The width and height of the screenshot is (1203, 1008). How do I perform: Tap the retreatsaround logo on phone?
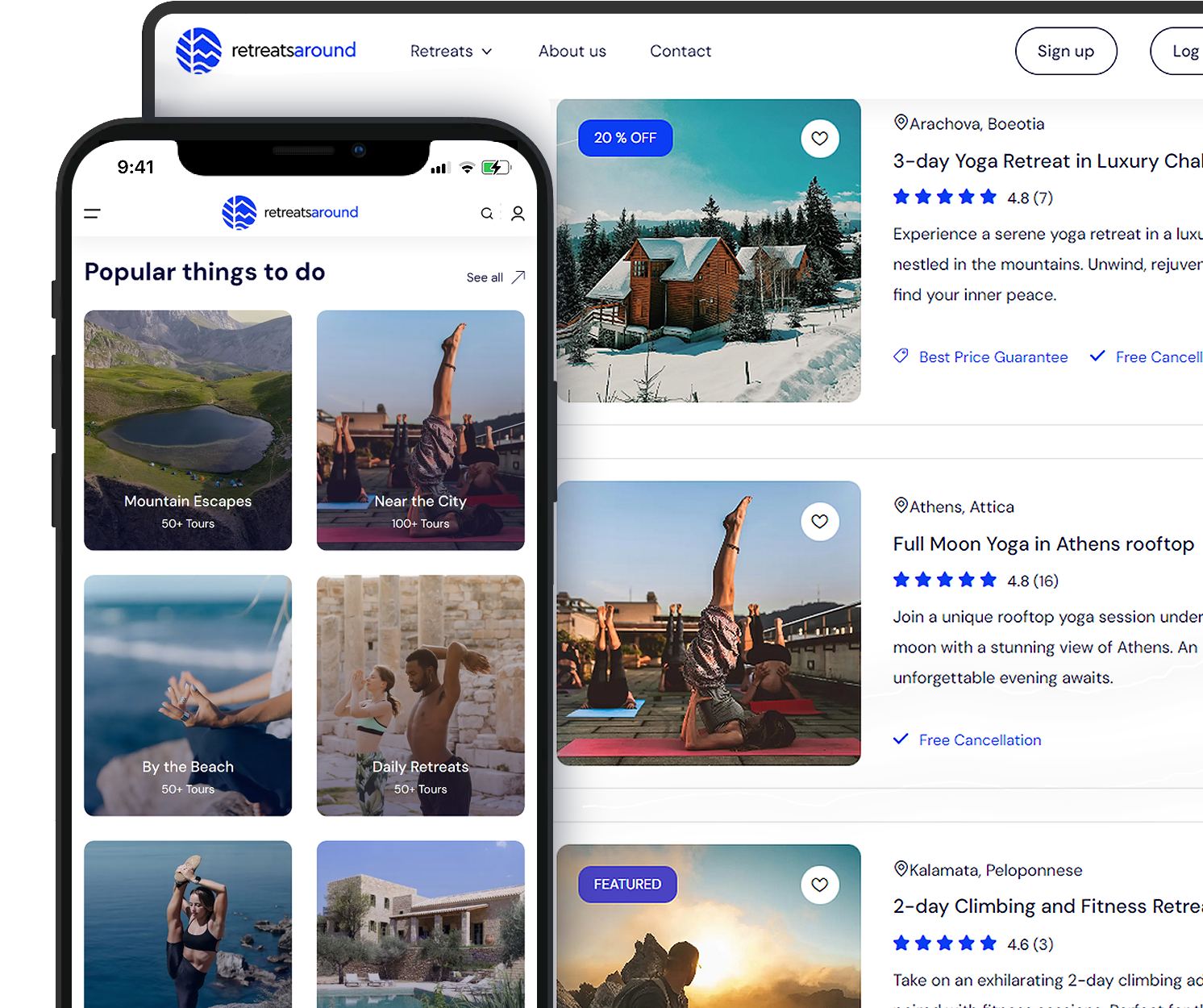click(x=290, y=213)
